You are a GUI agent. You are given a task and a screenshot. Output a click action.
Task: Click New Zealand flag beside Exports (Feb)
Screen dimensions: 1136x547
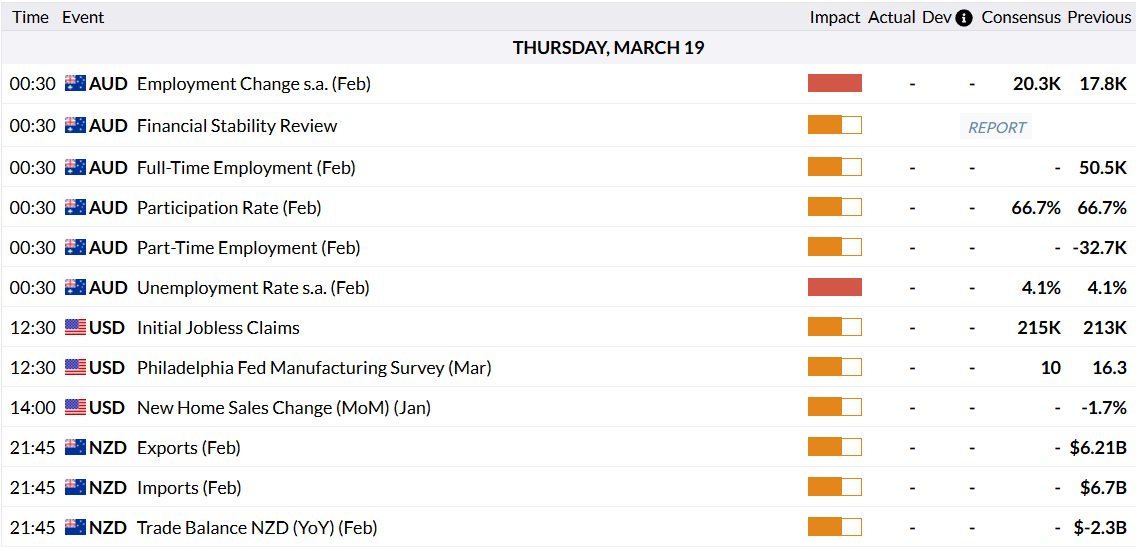point(75,447)
